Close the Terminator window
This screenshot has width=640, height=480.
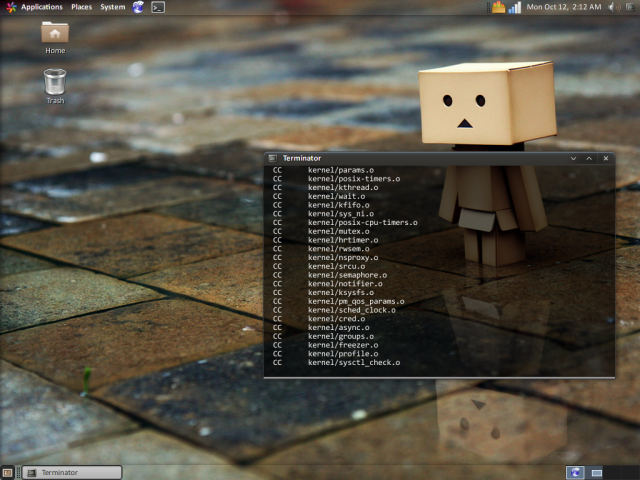(606, 158)
